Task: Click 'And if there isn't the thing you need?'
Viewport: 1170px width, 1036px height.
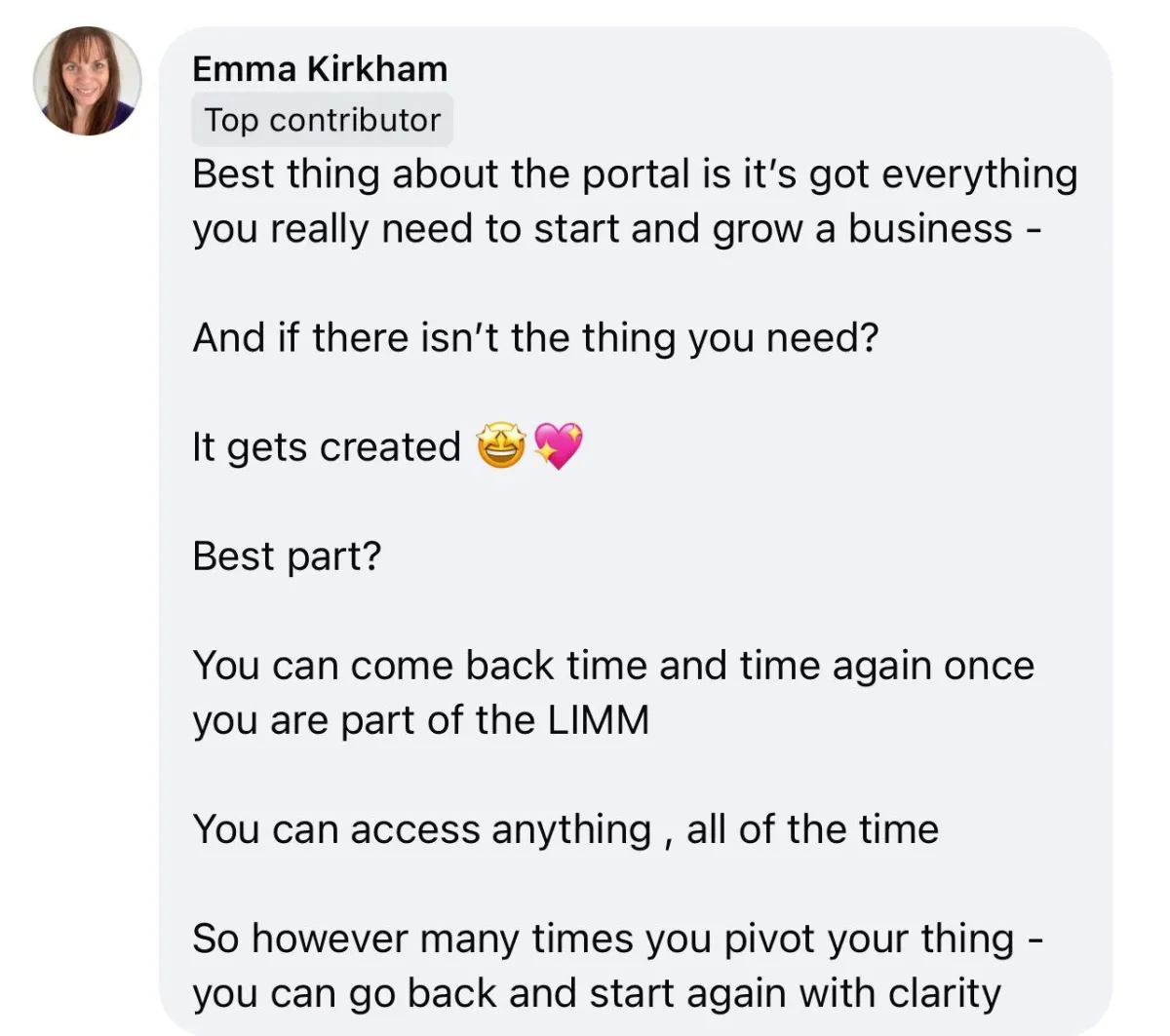Action: [x=535, y=338]
